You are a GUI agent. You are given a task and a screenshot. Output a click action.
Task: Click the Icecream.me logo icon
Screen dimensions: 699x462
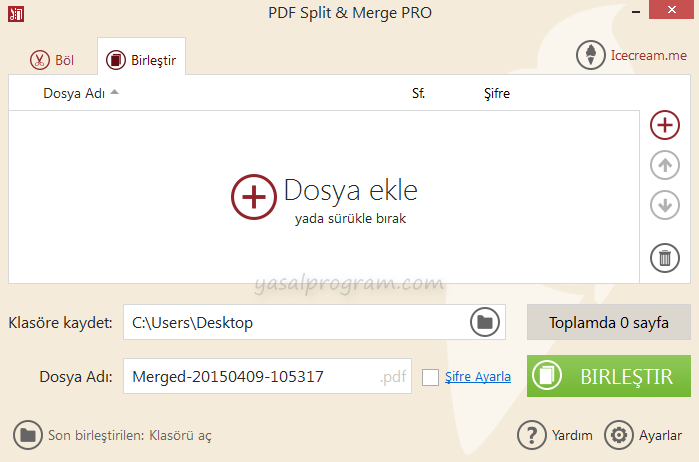point(591,55)
